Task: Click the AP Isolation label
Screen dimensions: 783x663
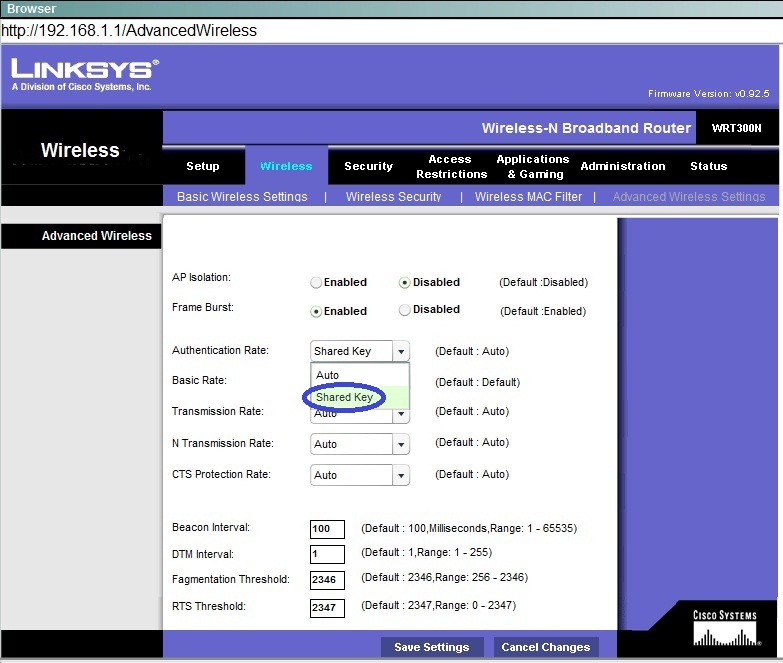Action: click(201, 278)
